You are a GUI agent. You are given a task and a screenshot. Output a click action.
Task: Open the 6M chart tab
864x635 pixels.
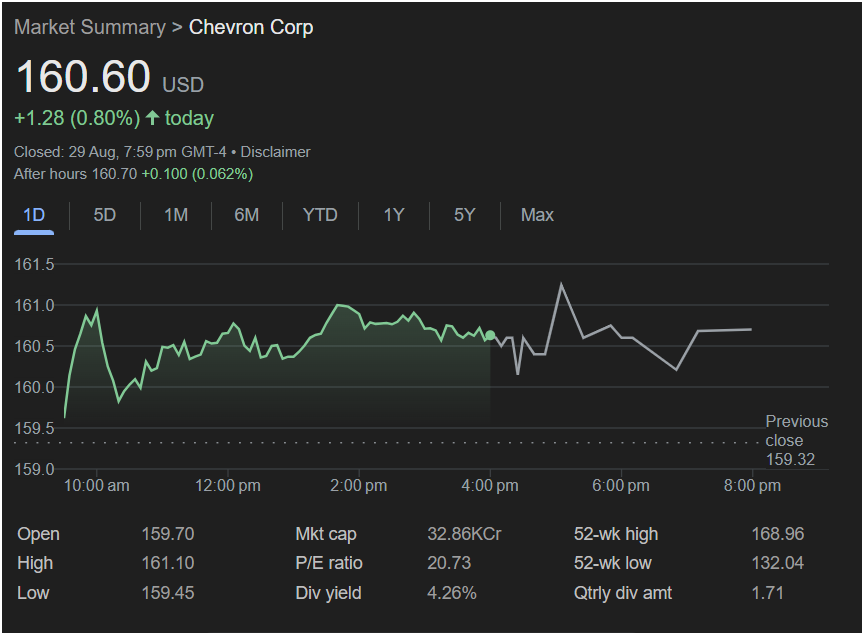[x=247, y=215]
